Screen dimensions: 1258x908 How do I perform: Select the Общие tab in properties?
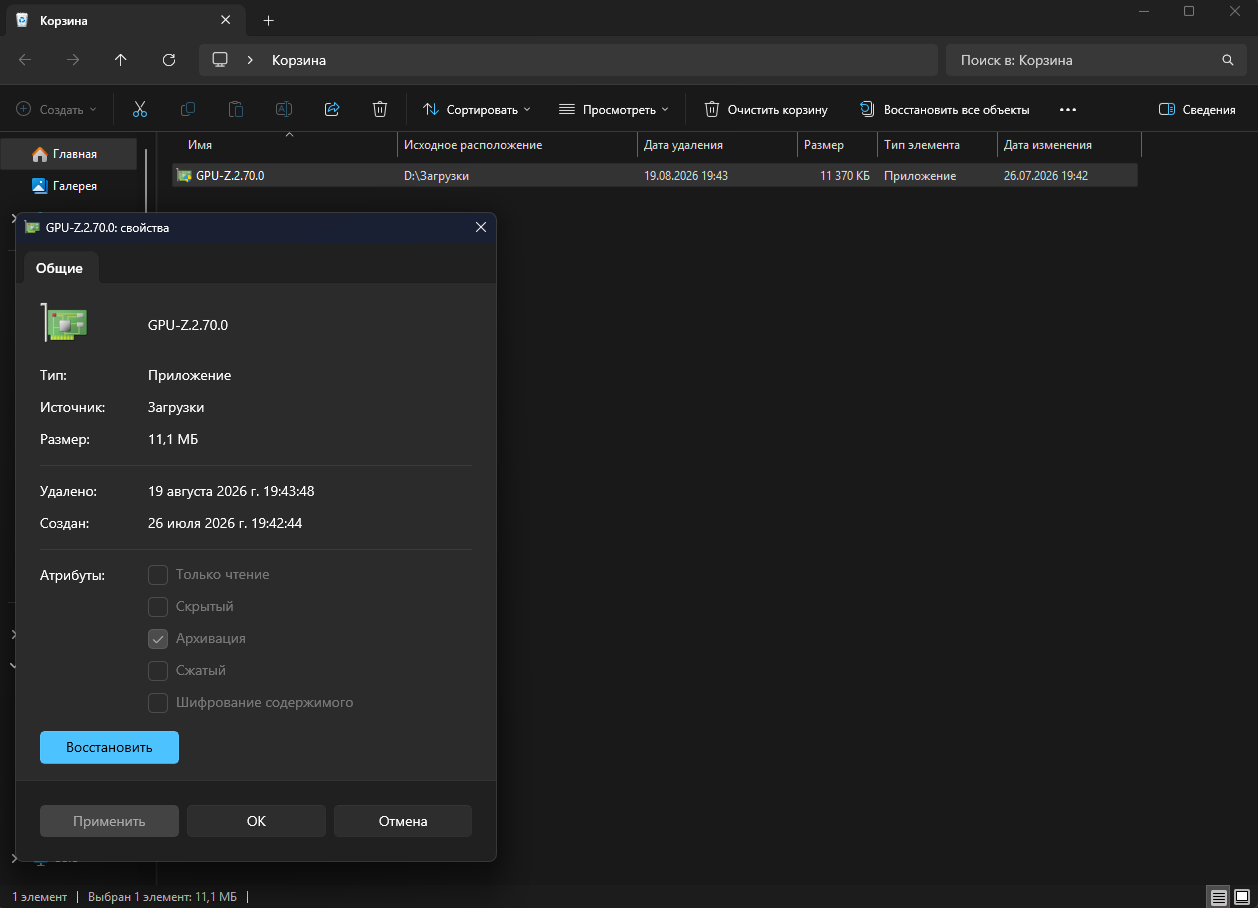[60, 267]
